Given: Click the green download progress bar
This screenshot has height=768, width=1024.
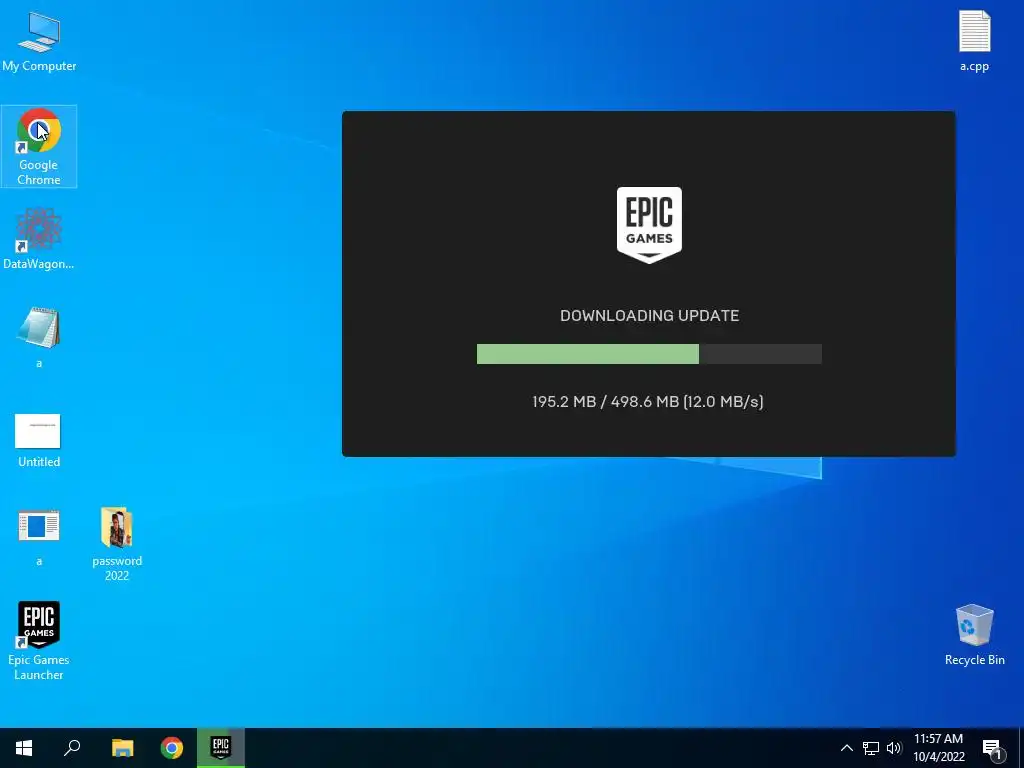Looking at the screenshot, I should click(649, 354).
